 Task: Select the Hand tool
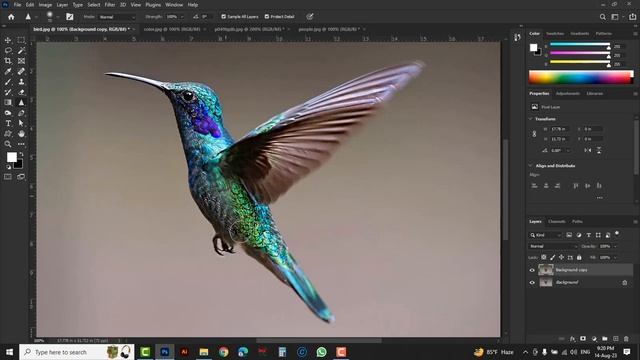(21, 133)
